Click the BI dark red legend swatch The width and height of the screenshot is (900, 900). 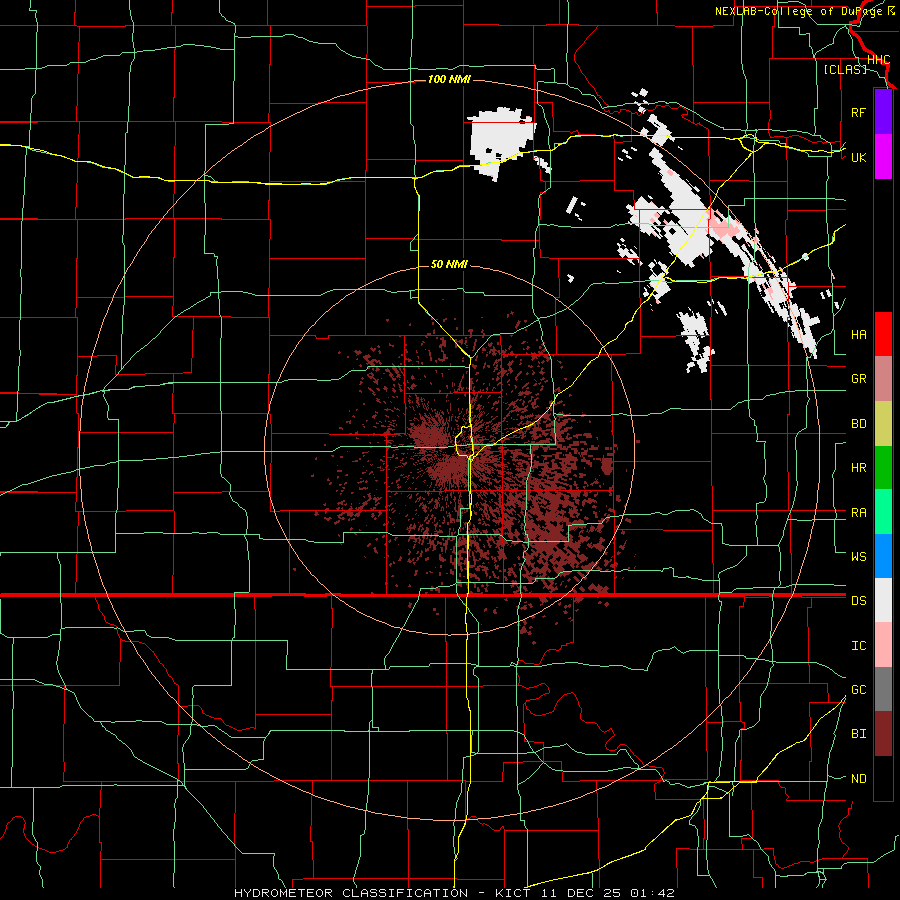point(883,734)
